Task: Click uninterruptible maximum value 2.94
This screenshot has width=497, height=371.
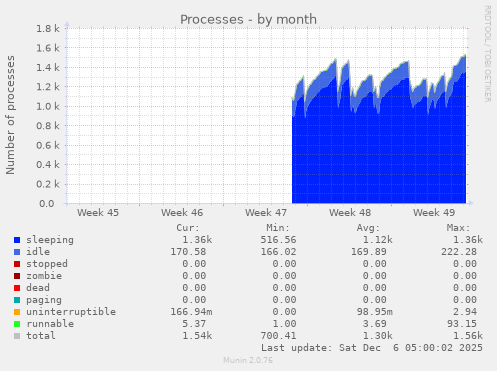Action: click(x=465, y=312)
